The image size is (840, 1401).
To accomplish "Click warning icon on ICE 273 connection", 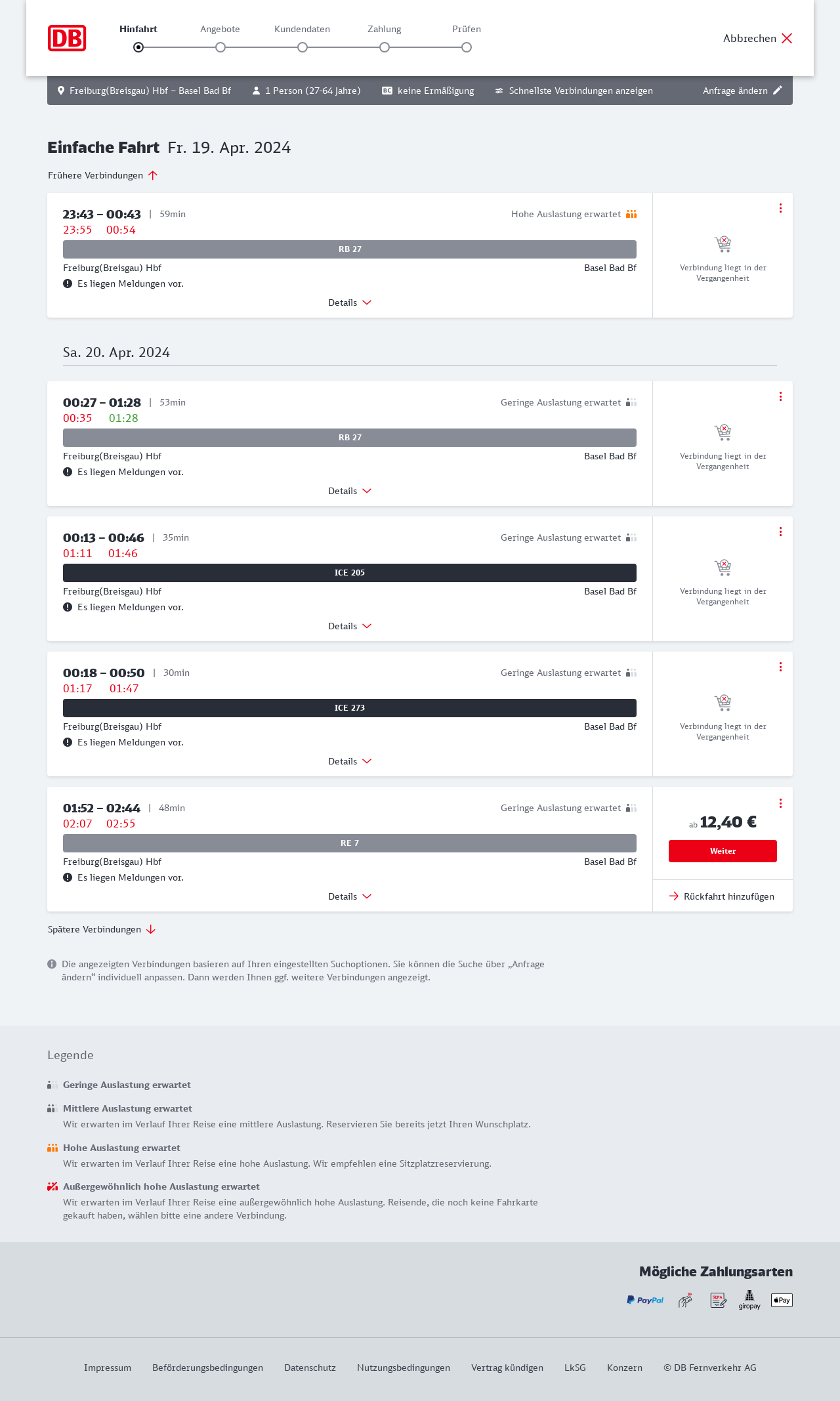I will click(68, 742).
